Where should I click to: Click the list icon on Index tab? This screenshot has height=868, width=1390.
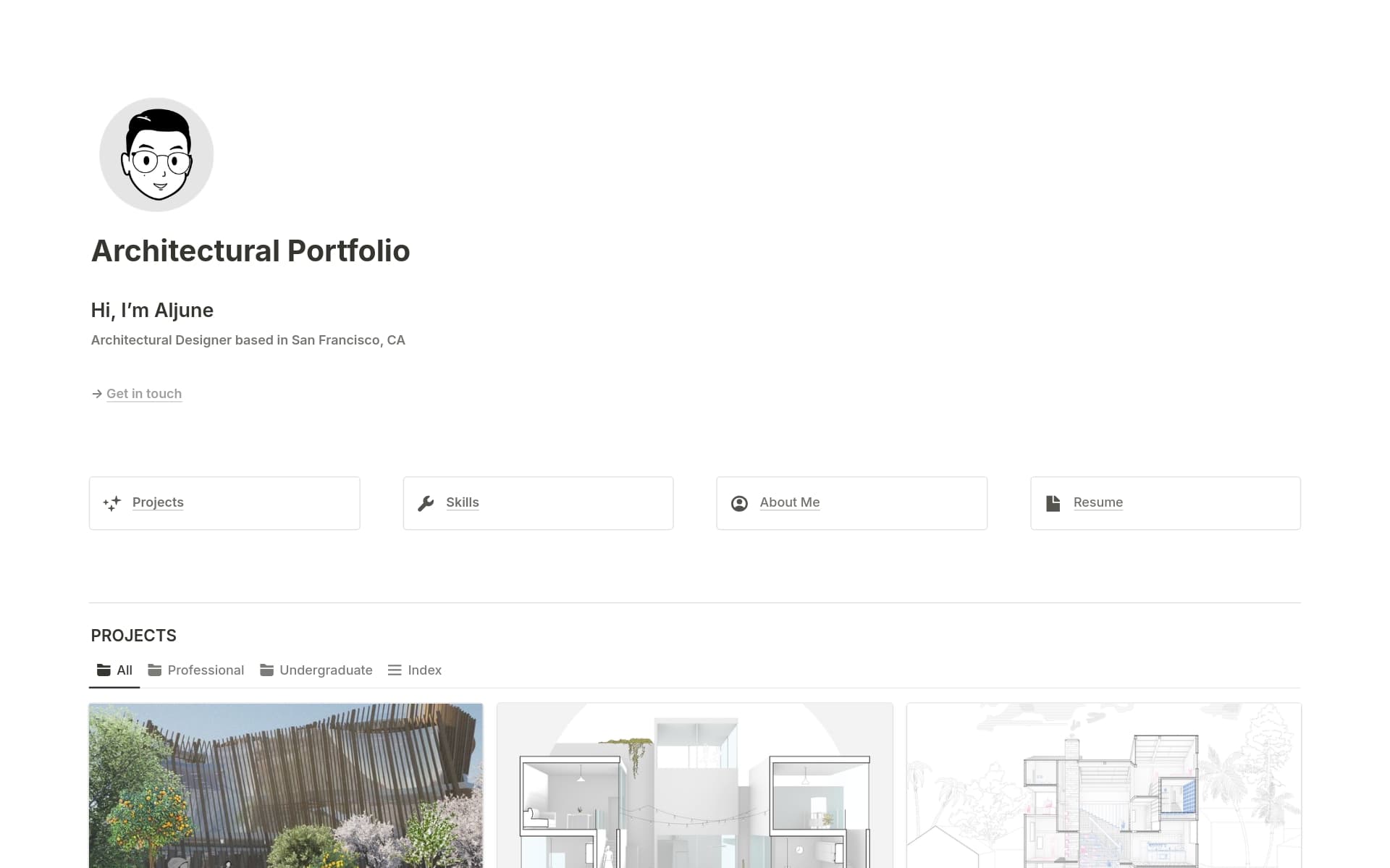(395, 670)
